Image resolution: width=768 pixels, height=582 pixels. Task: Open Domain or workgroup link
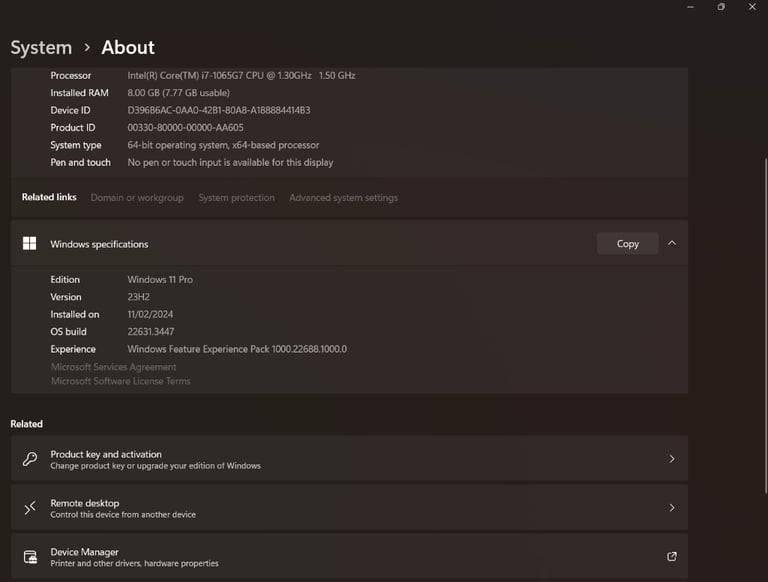click(137, 198)
